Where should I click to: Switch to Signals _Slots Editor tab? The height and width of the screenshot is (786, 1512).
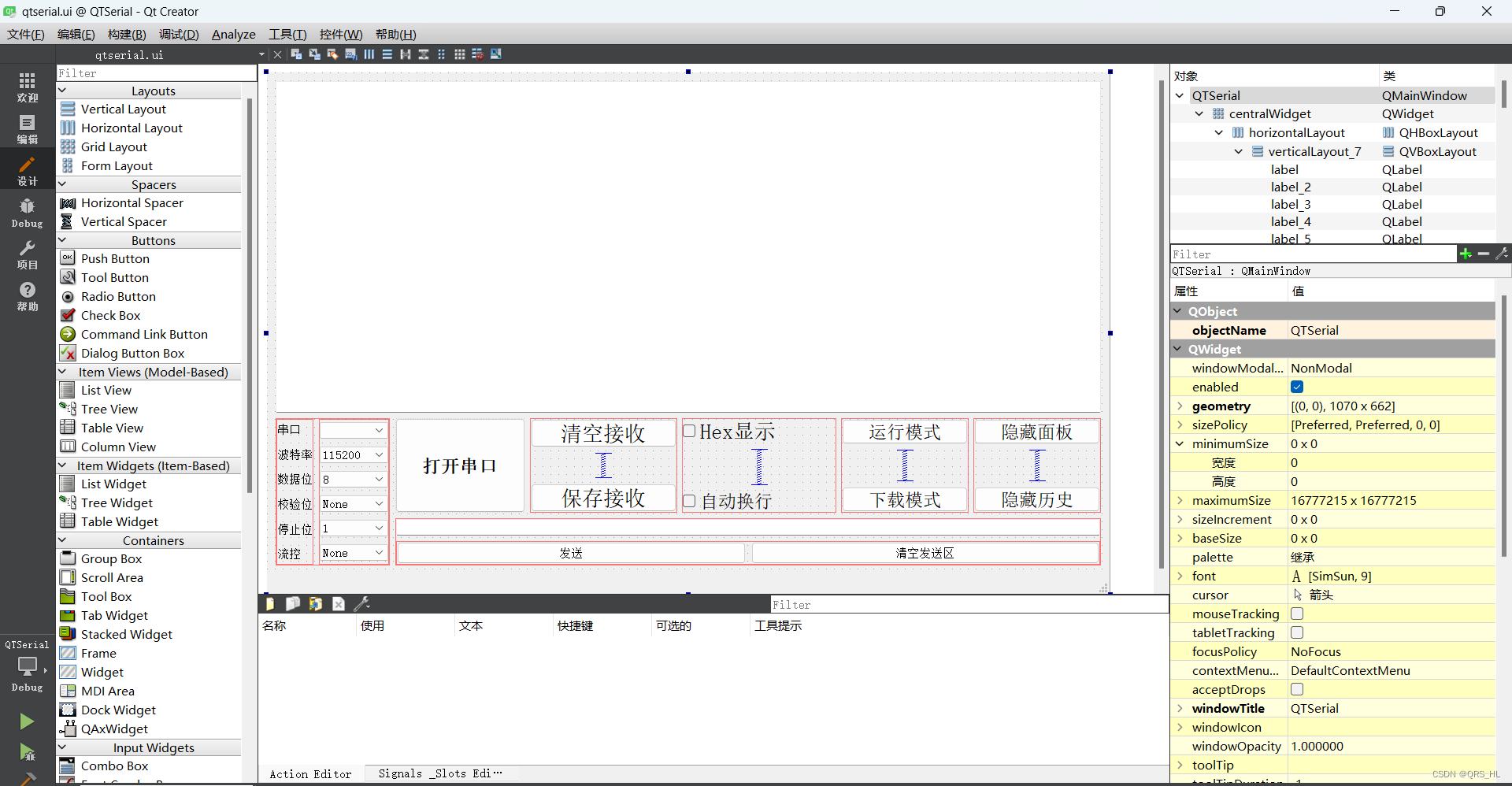439,774
